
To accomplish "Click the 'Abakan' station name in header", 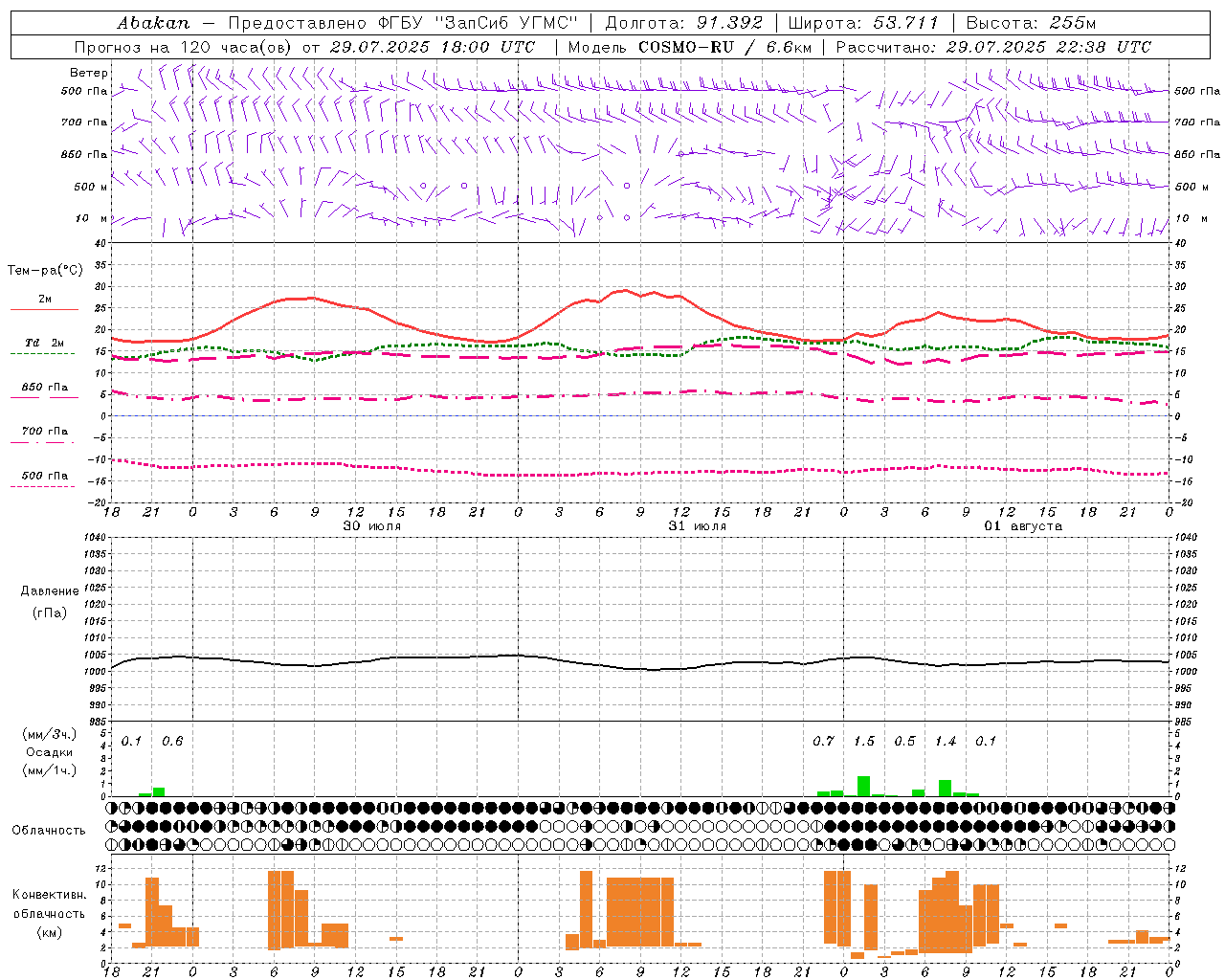I will pyautogui.click(x=153, y=23).
